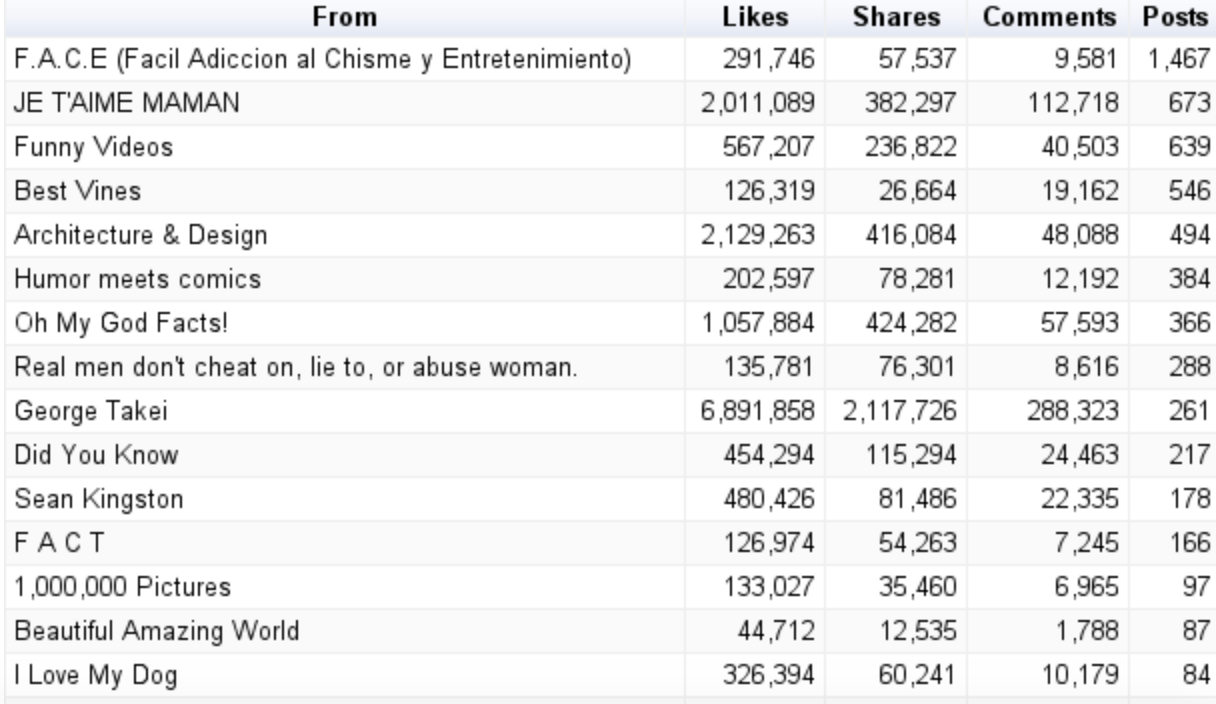The image size is (1216, 704).
Task: Click George Takei's 6,891,858 likes cell
Action: 772,412
